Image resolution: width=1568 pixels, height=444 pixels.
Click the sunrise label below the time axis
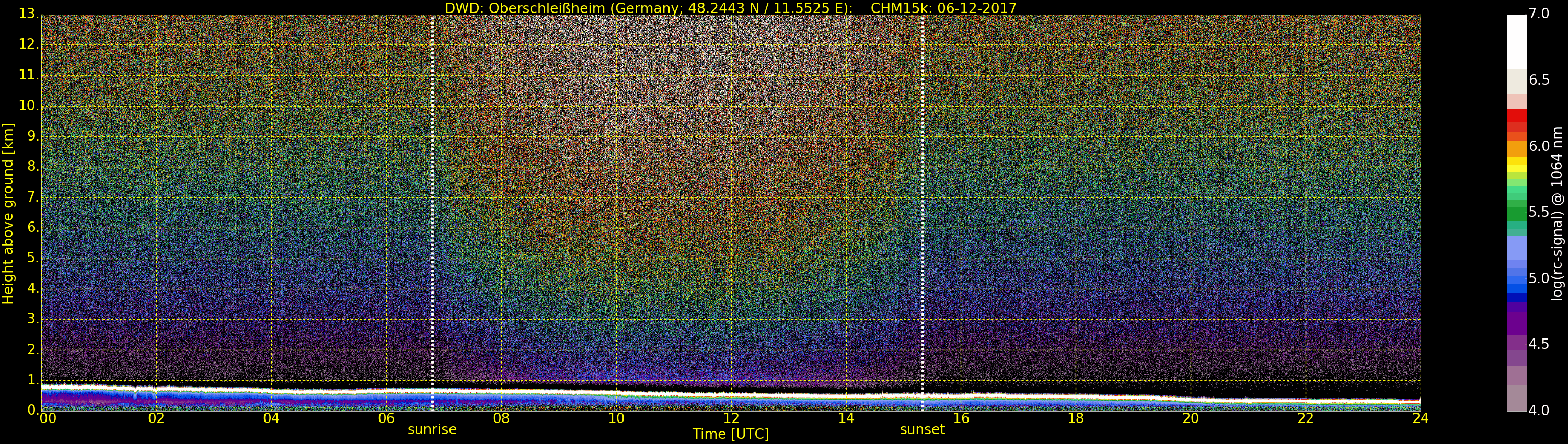432,429
